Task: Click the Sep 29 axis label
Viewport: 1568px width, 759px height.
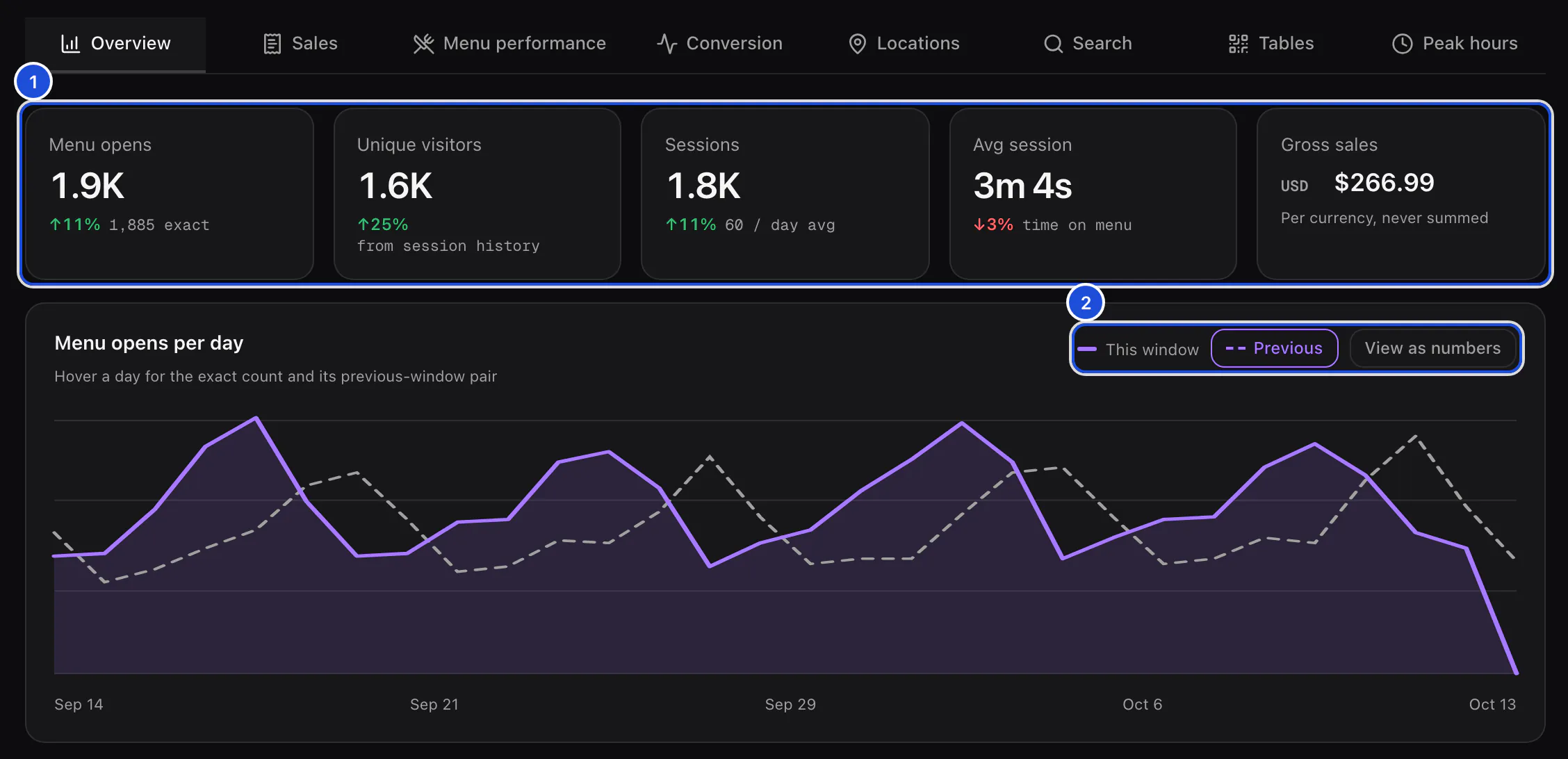Action: 790,704
